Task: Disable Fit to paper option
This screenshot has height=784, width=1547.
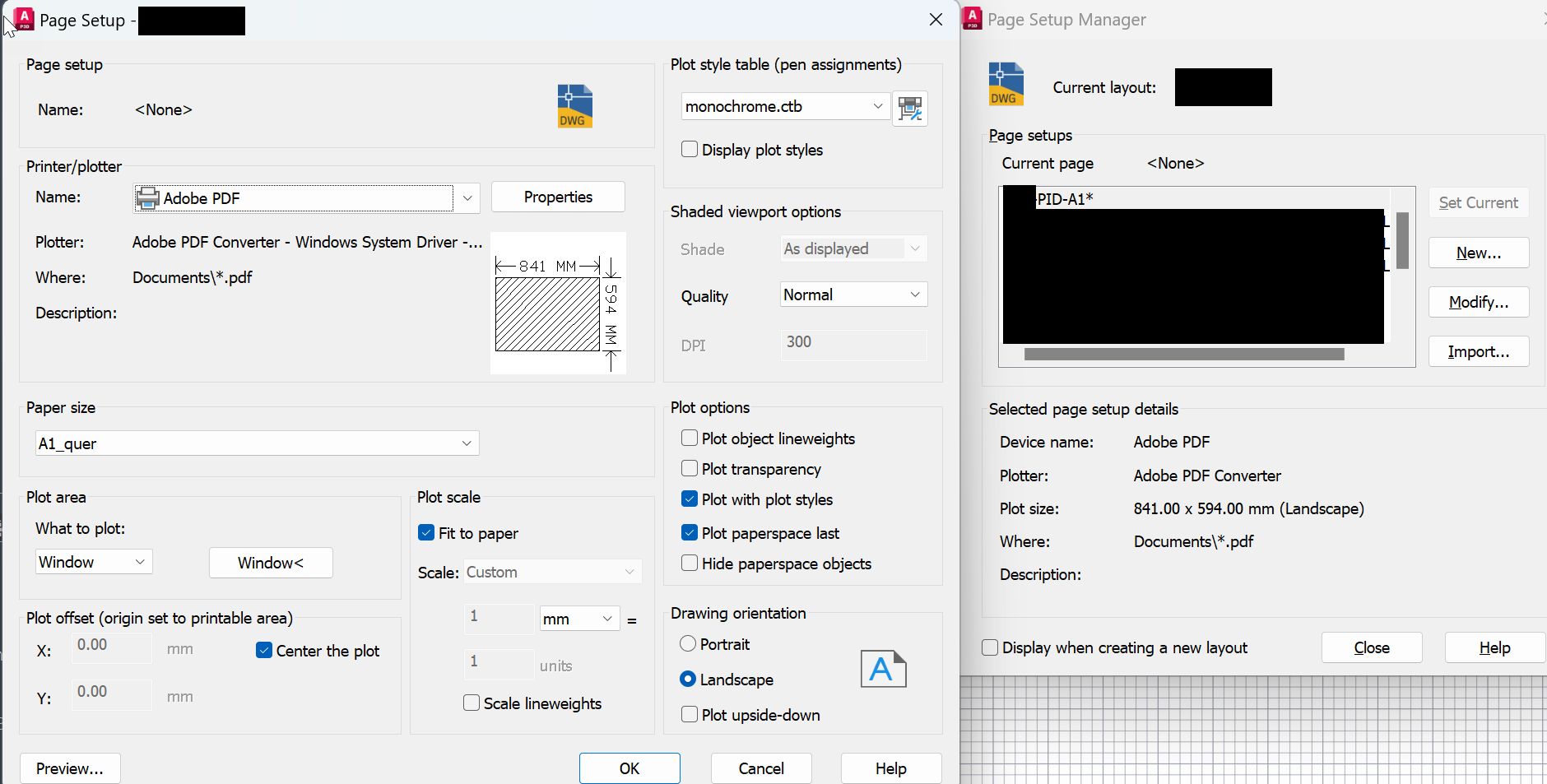Action: (x=425, y=532)
